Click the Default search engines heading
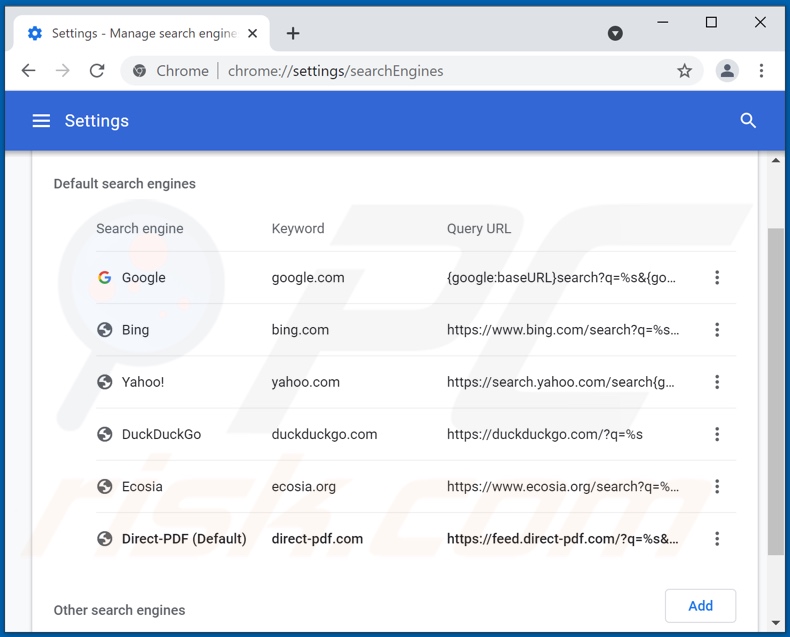 point(124,184)
